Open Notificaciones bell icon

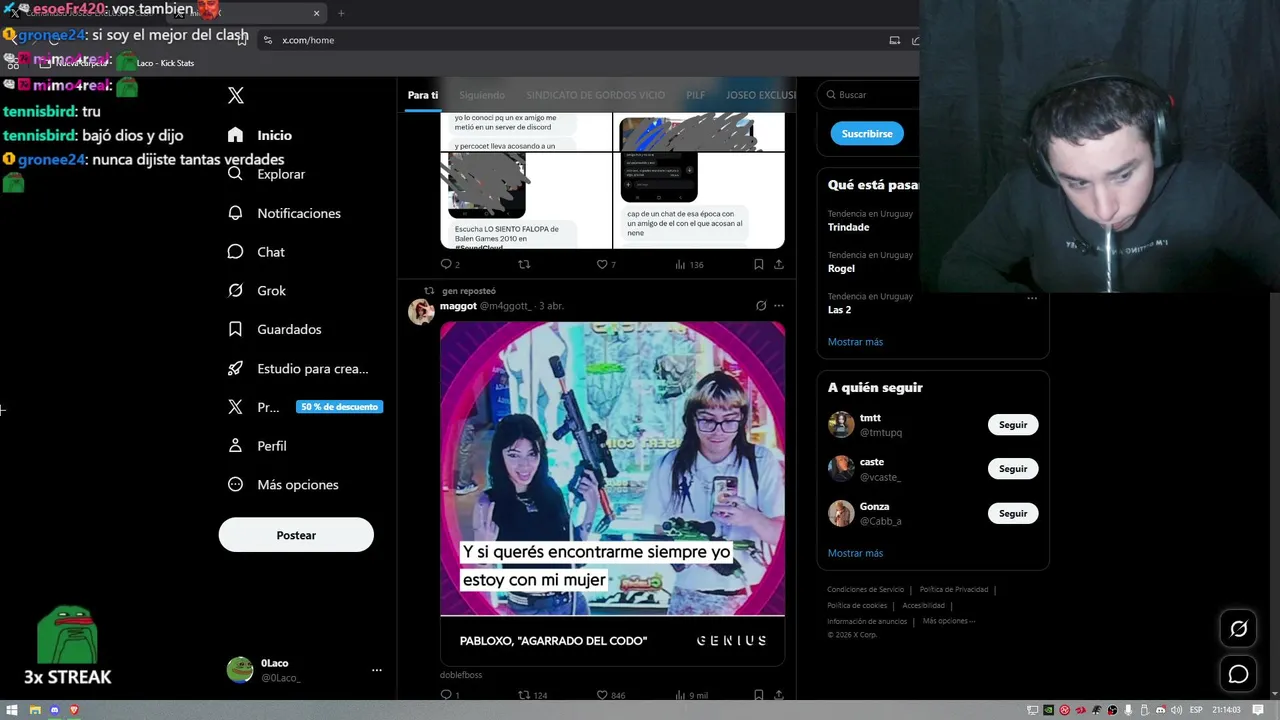coord(235,213)
